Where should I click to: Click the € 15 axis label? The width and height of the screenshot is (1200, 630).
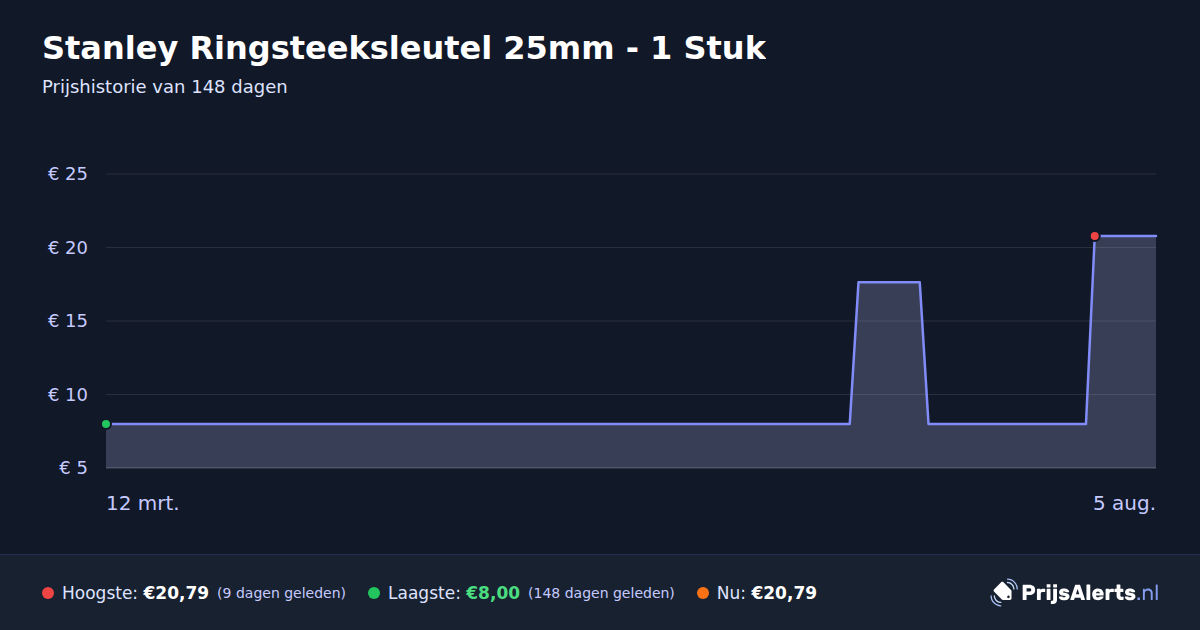point(68,321)
